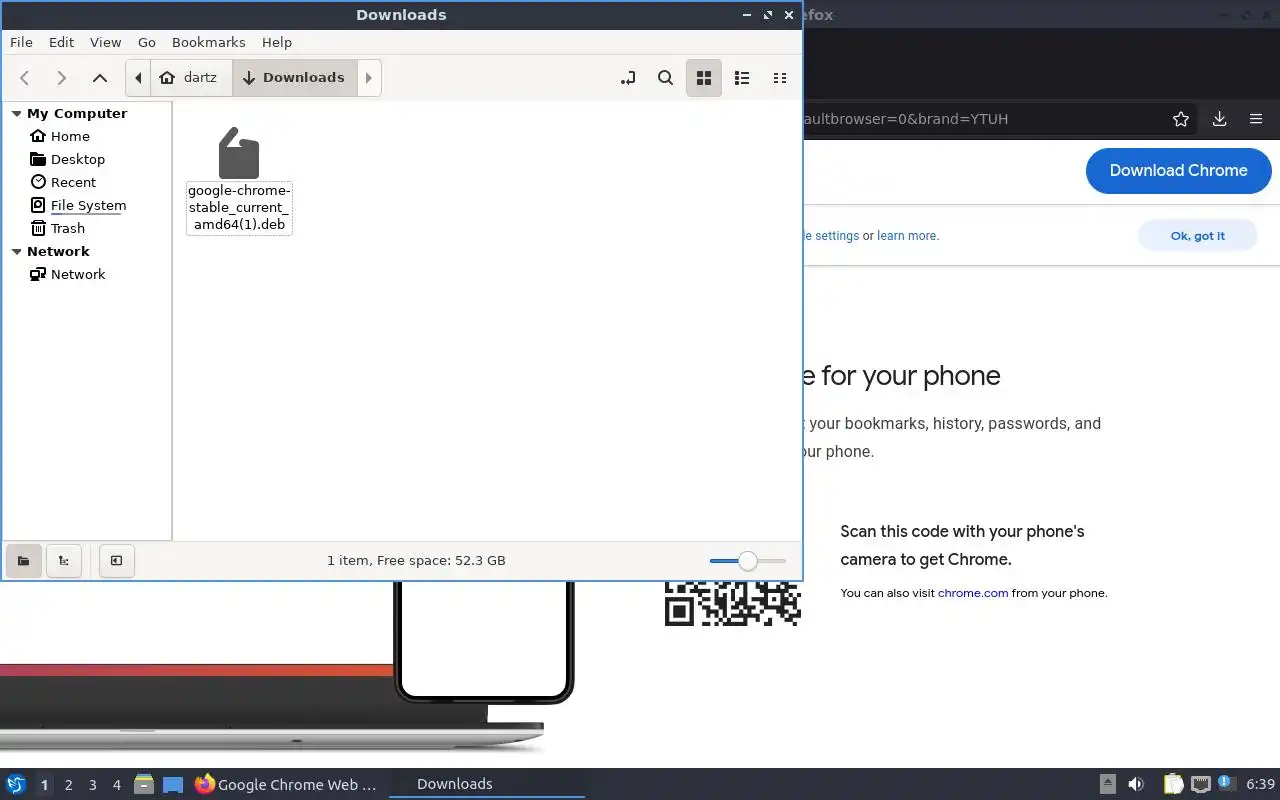Open the volume control tray icon
This screenshot has width=1280, height=800.
point(1136,784)
